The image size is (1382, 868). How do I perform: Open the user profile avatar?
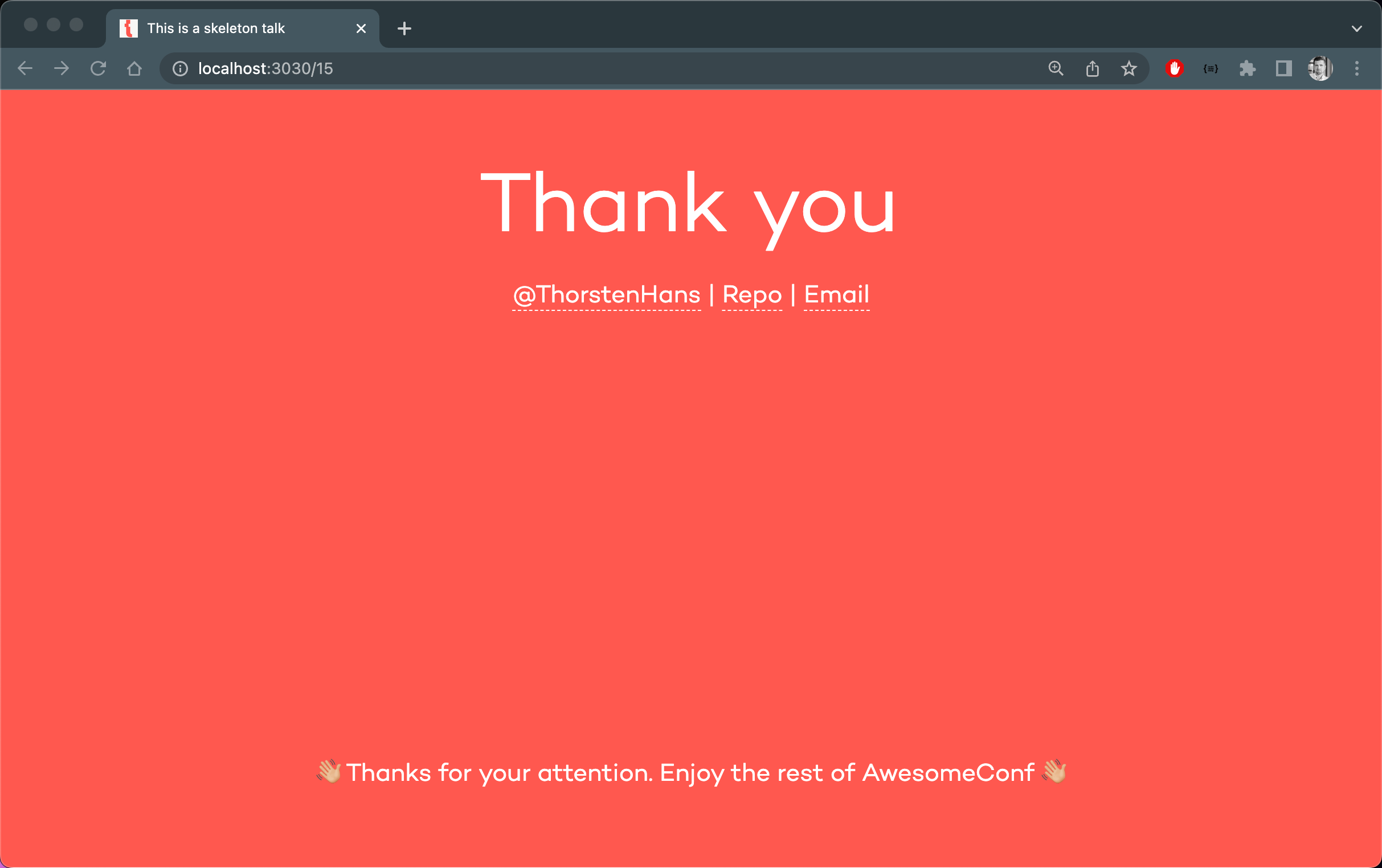click(x=1319, y=69)
